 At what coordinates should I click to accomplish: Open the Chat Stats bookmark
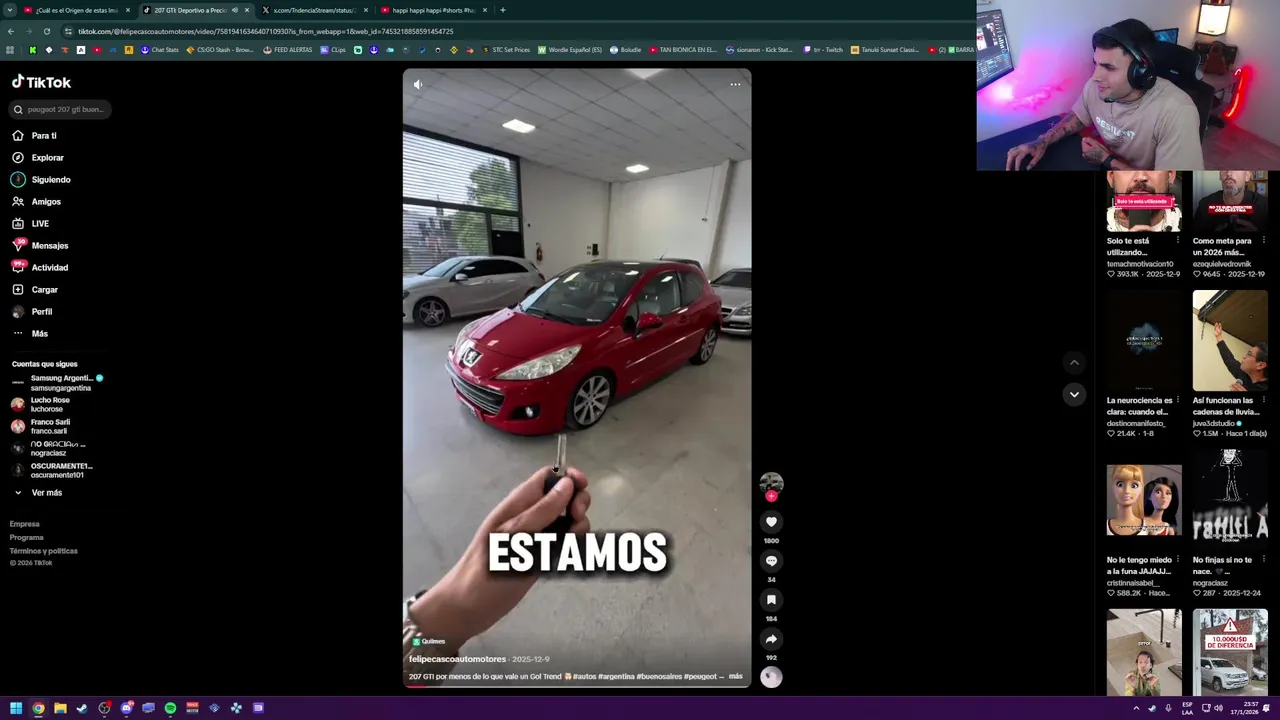click(x=159, y=50)
